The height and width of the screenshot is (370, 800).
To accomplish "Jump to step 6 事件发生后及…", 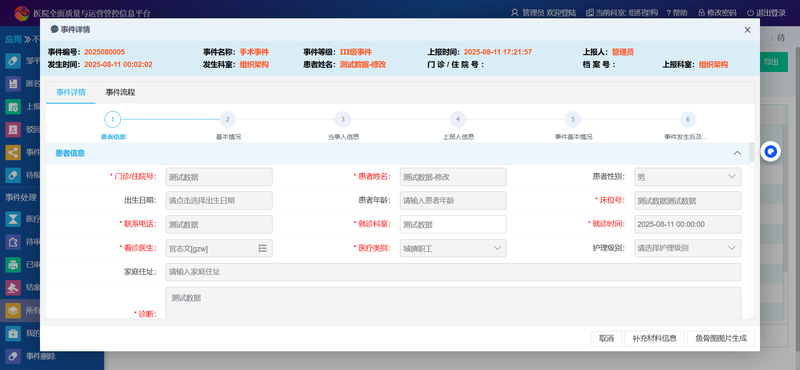I will pyautogui.click(x=688, y=119).
